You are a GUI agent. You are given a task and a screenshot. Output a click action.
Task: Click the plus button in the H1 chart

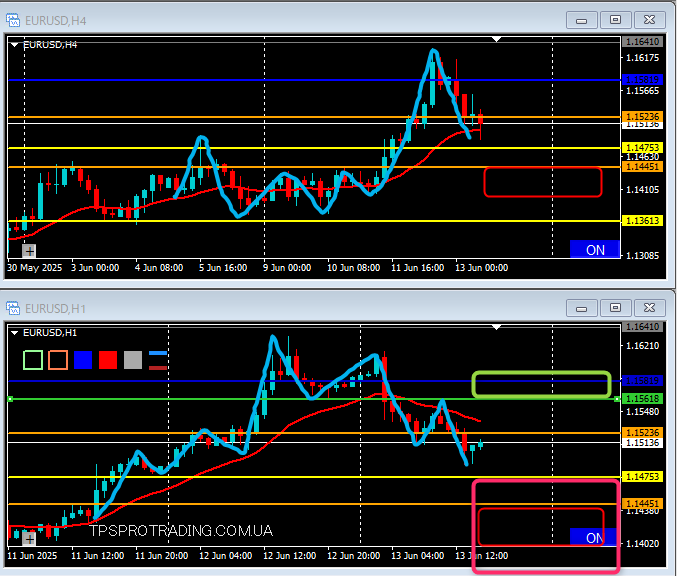coord(29,538)
